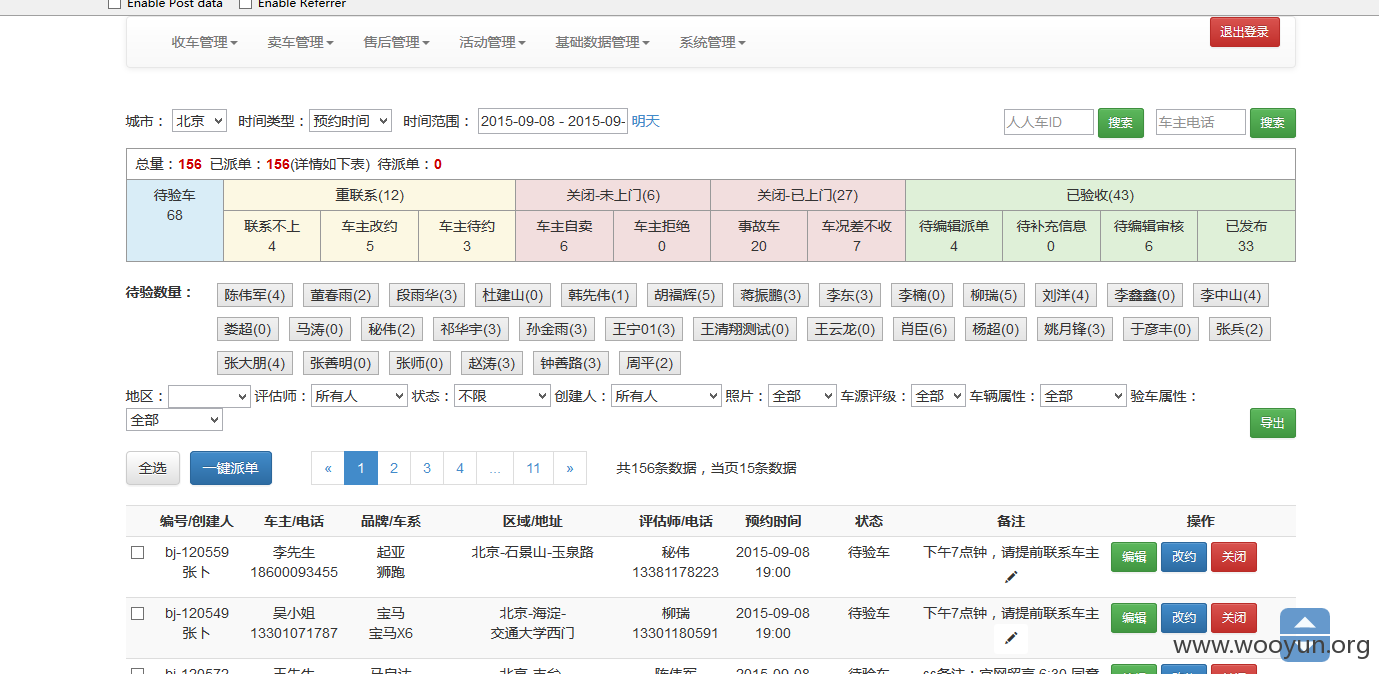
Task: Open the 评估师 dropdown
Action: click(x=359, y=396)
